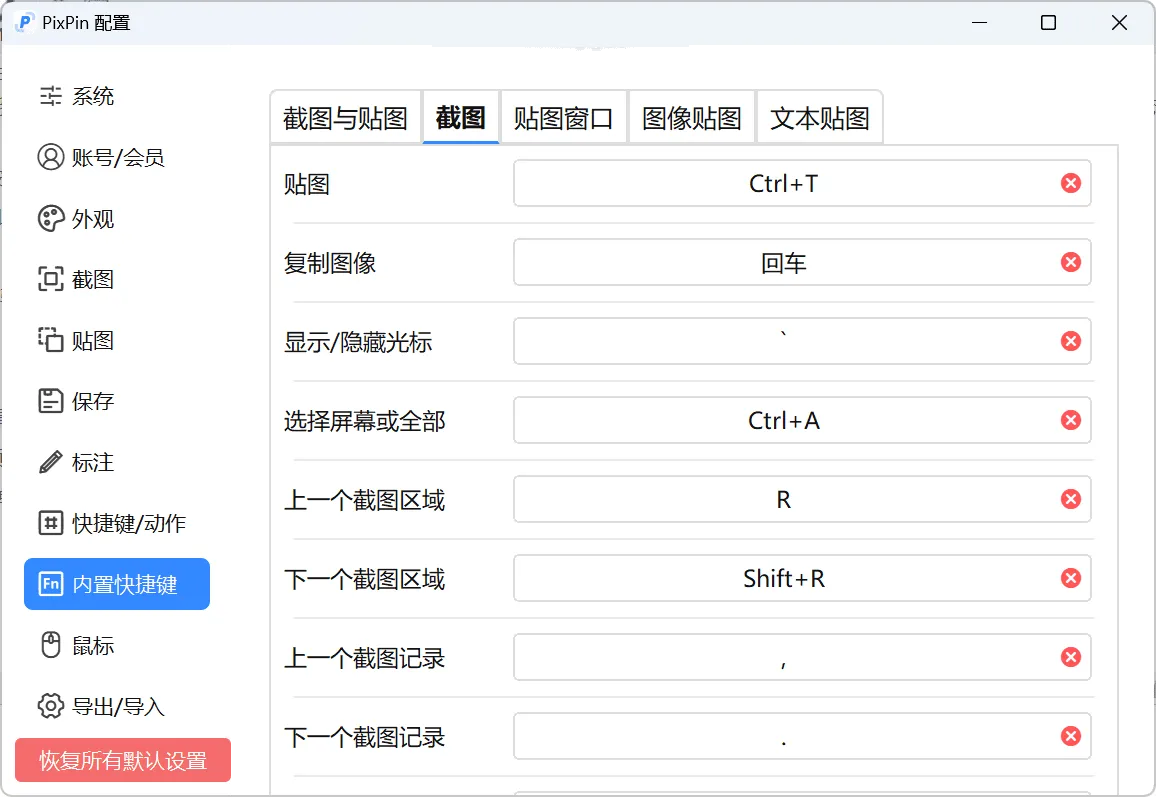Image resolution: width=1156 pixels, height=797 pixels.
Task: Clear the 下一个截图区域 Shift+R shortcut
Action: (x=1070, y=578)
